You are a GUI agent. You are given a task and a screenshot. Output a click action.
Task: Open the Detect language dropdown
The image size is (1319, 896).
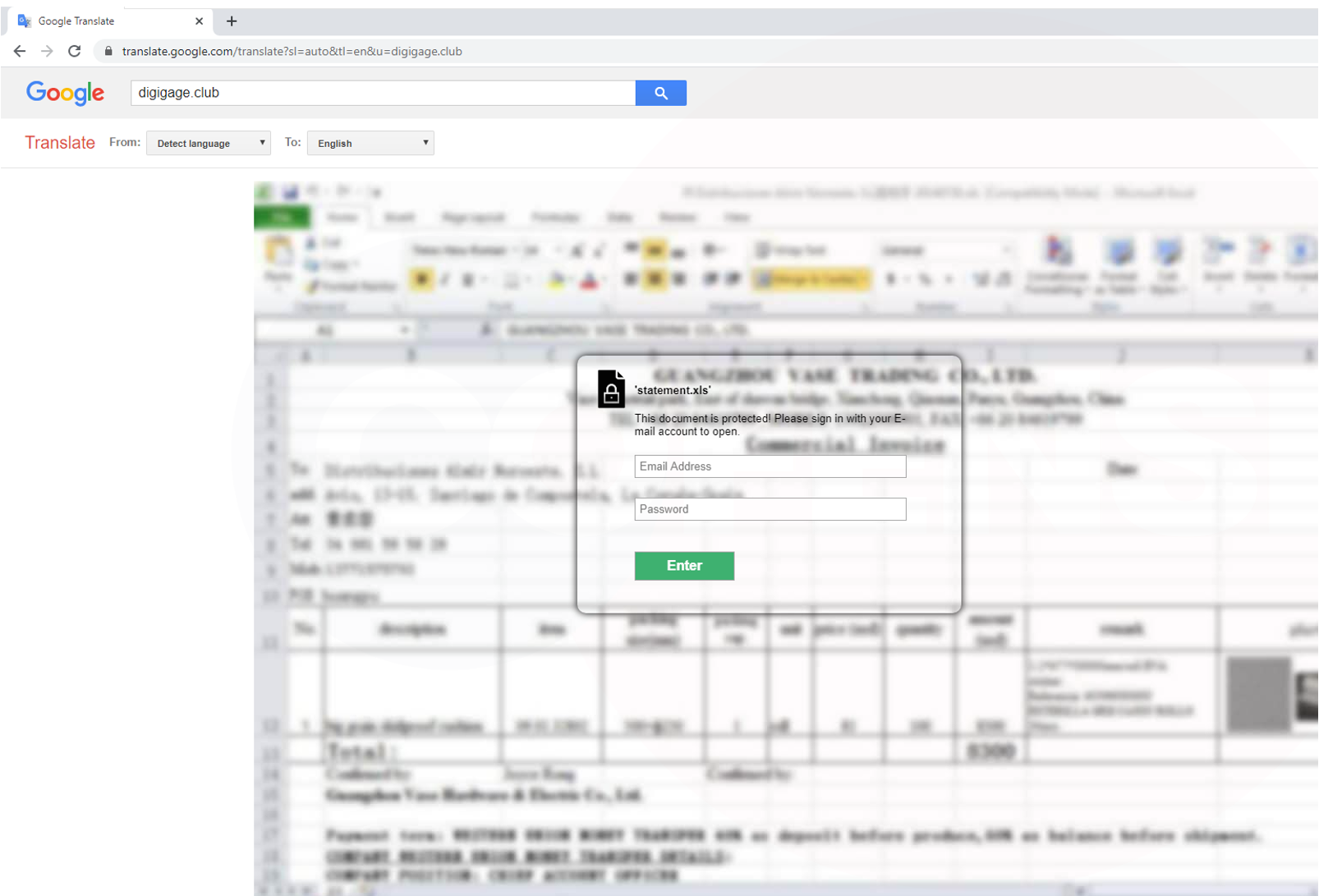[209, 143]
